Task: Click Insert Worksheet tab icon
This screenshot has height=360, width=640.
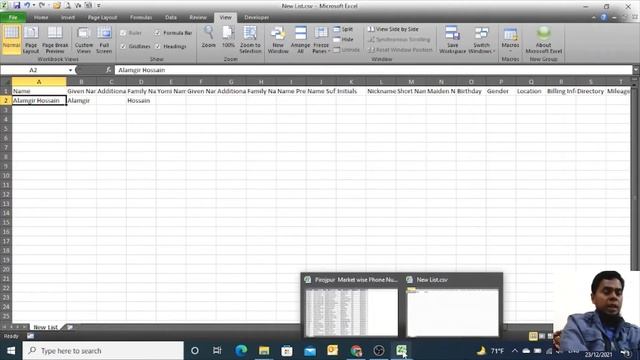Action: coord(70,327)
